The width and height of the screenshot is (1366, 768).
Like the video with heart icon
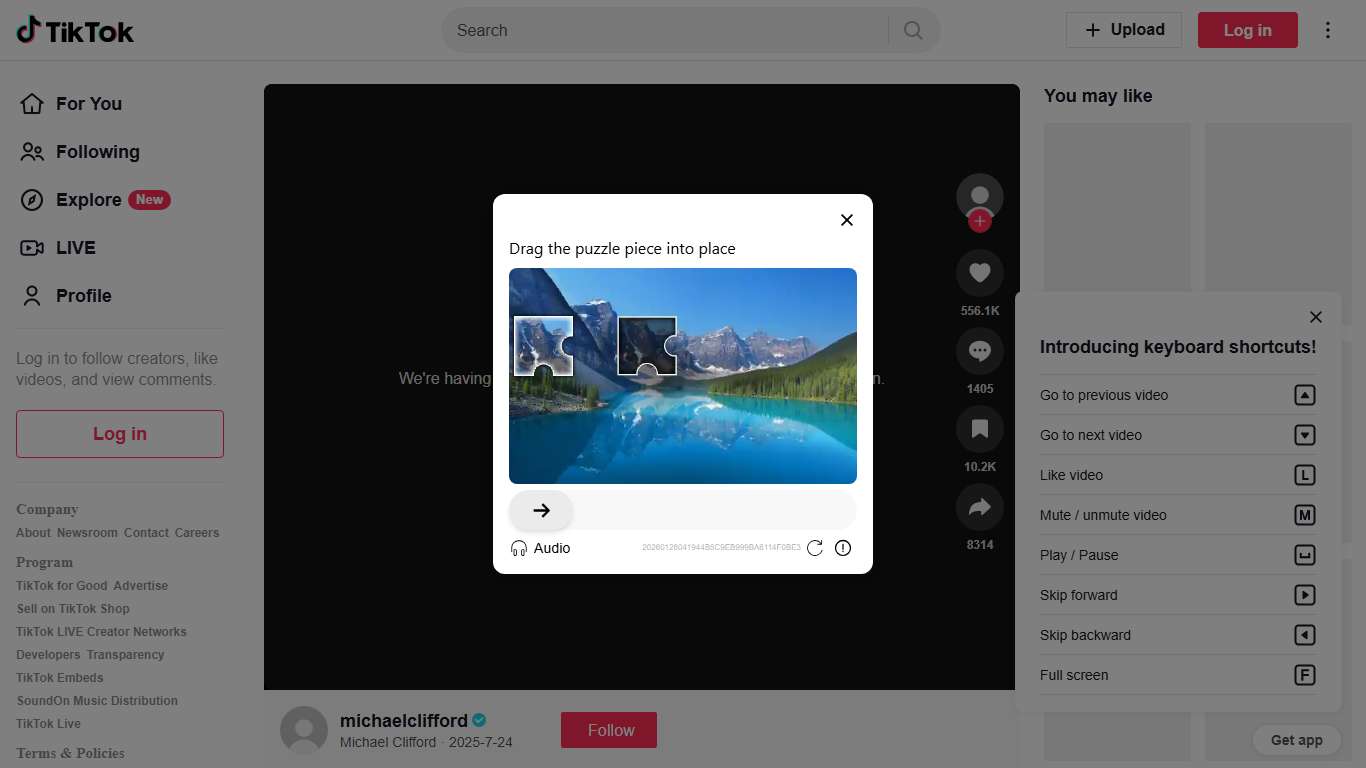coord(979,273)
